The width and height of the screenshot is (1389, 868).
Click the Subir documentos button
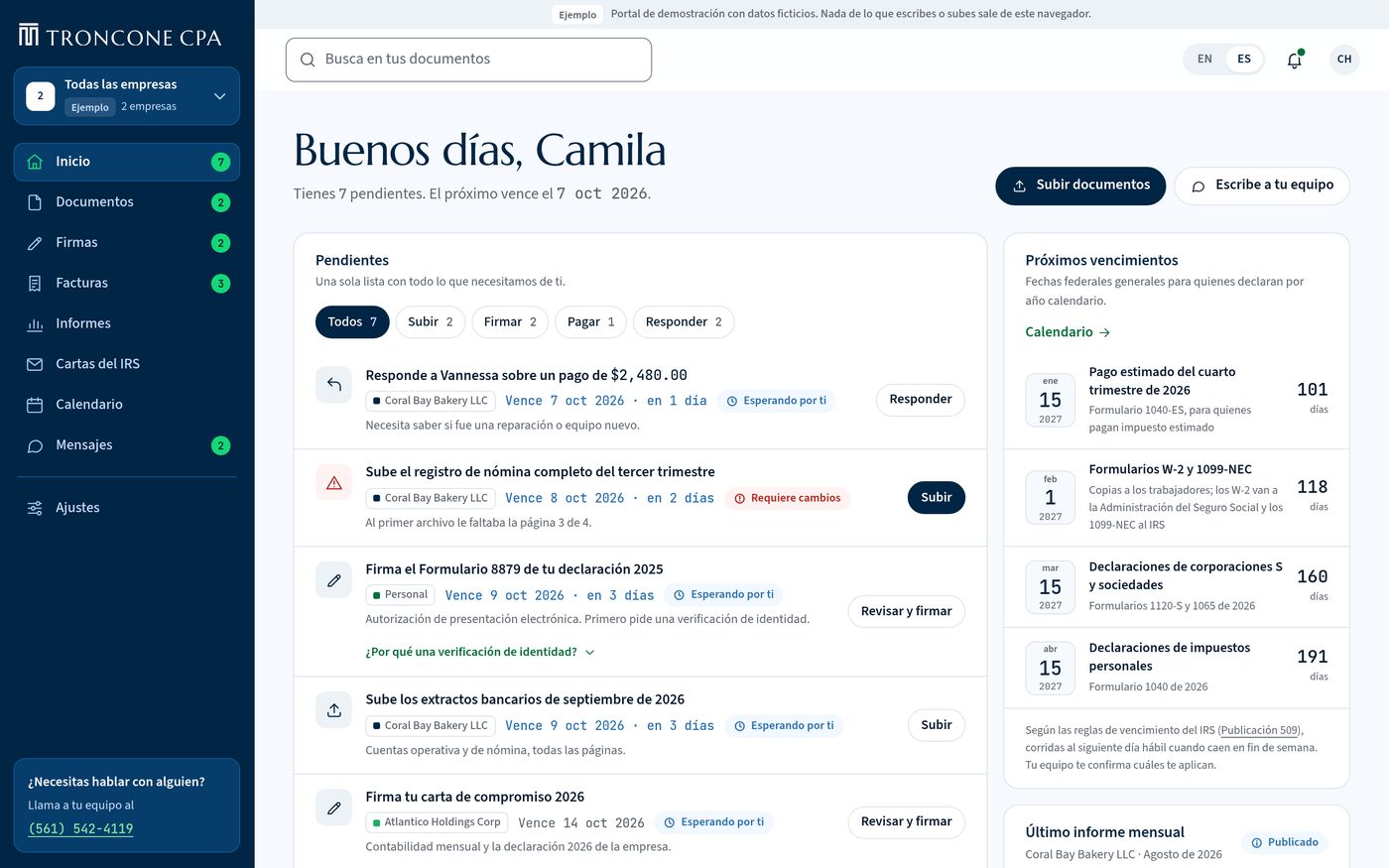(1080, 186)
